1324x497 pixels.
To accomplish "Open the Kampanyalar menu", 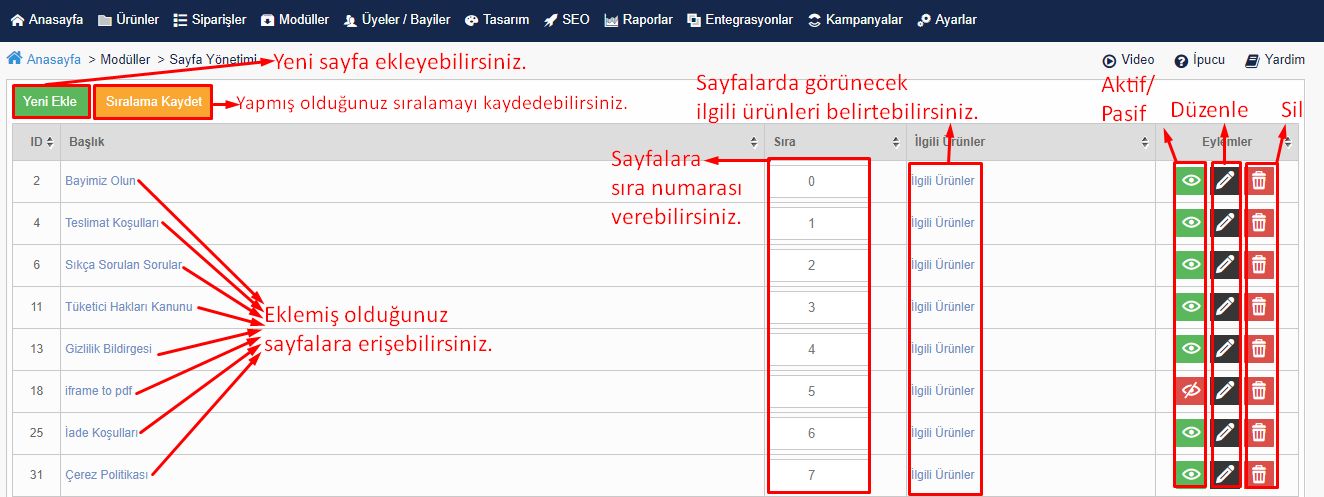I will coord(855,19).
